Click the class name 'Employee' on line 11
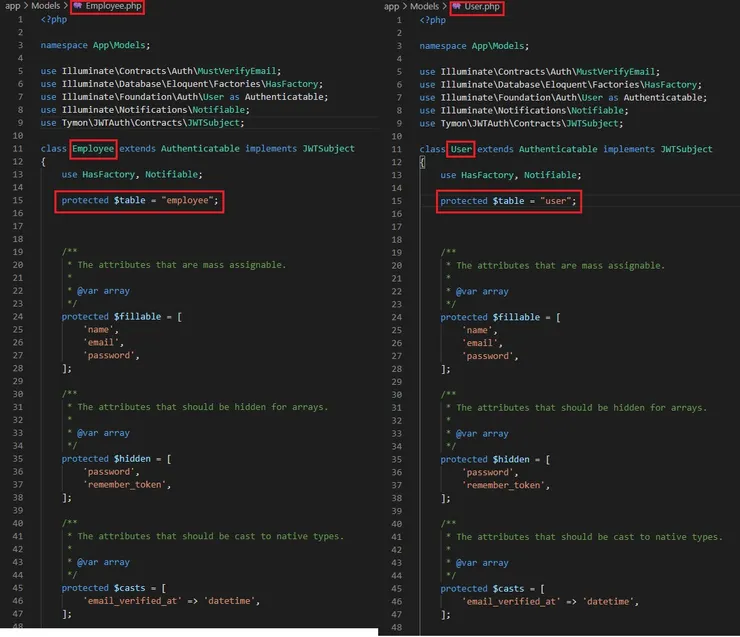The height and width of the screenshot is (637, 740). 93,149
